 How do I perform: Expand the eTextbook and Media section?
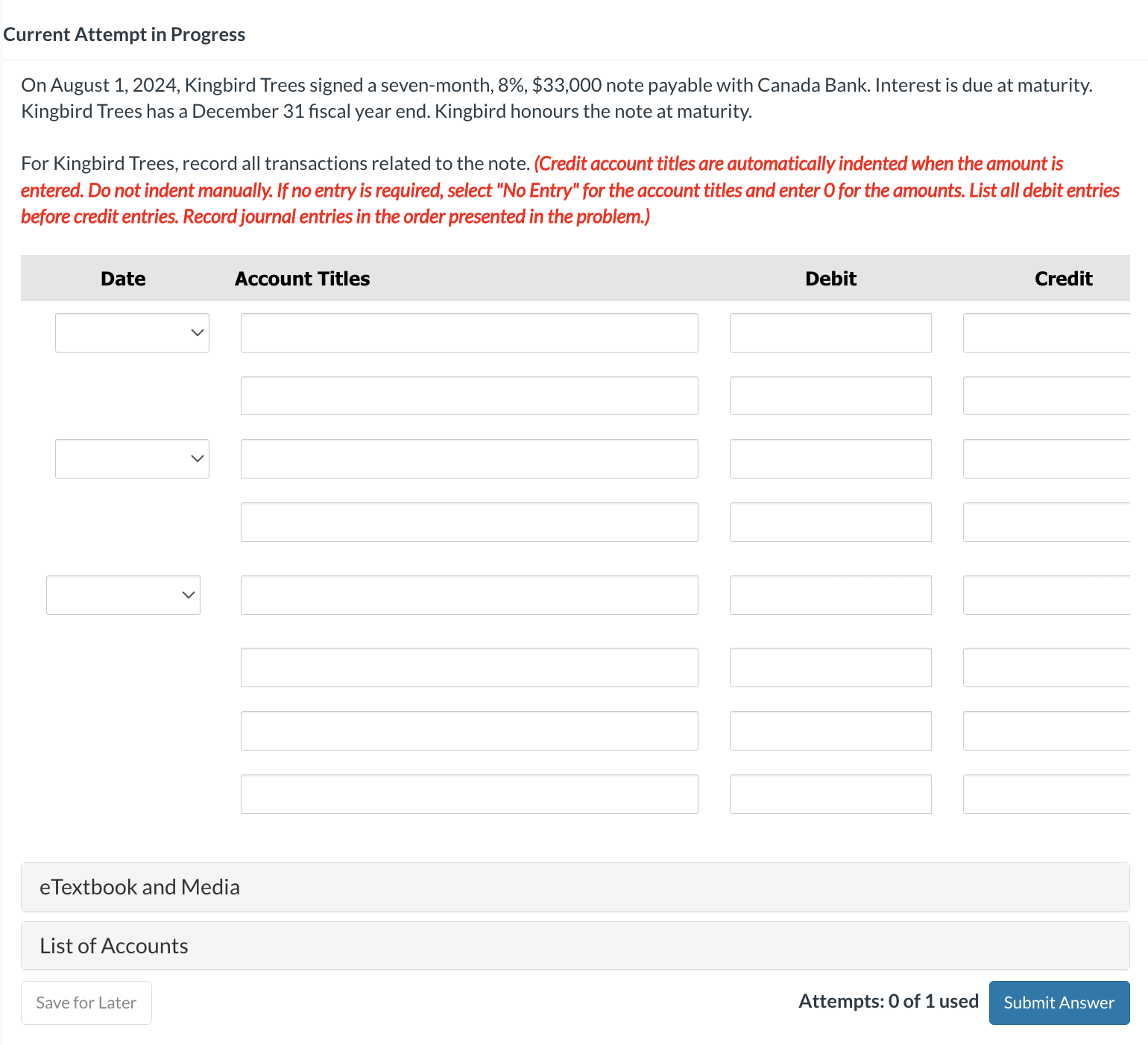[x=575, y=887]
